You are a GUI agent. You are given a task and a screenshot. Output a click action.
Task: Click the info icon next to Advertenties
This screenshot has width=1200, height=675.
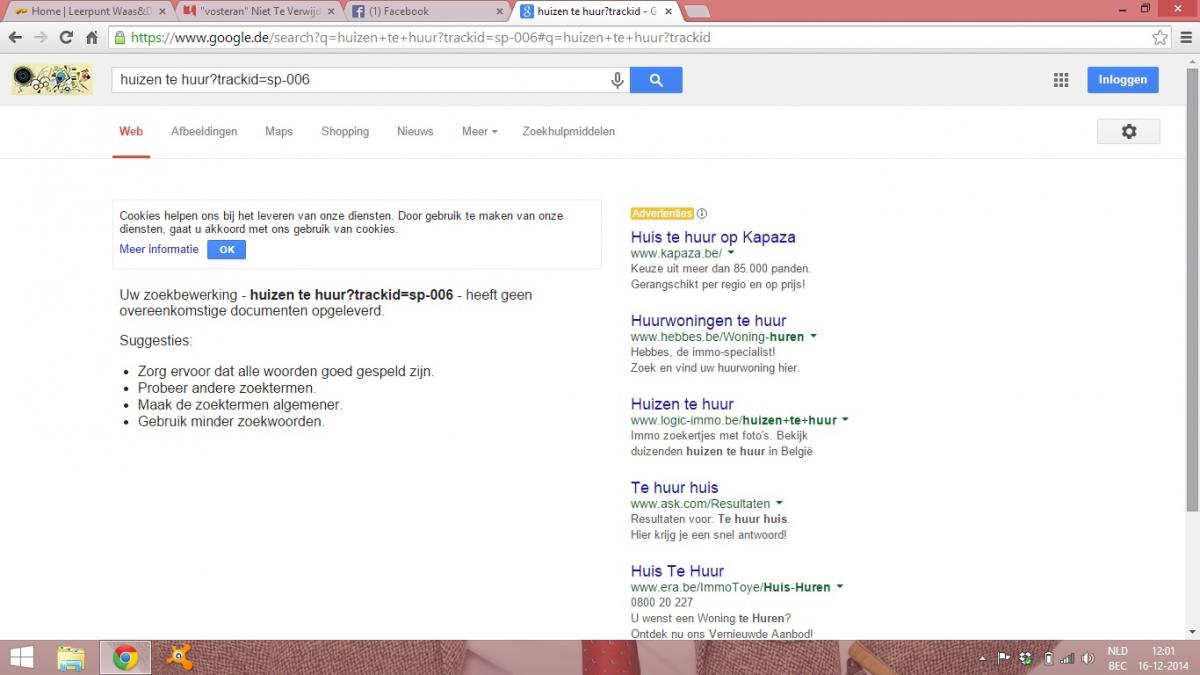[702, 213]
